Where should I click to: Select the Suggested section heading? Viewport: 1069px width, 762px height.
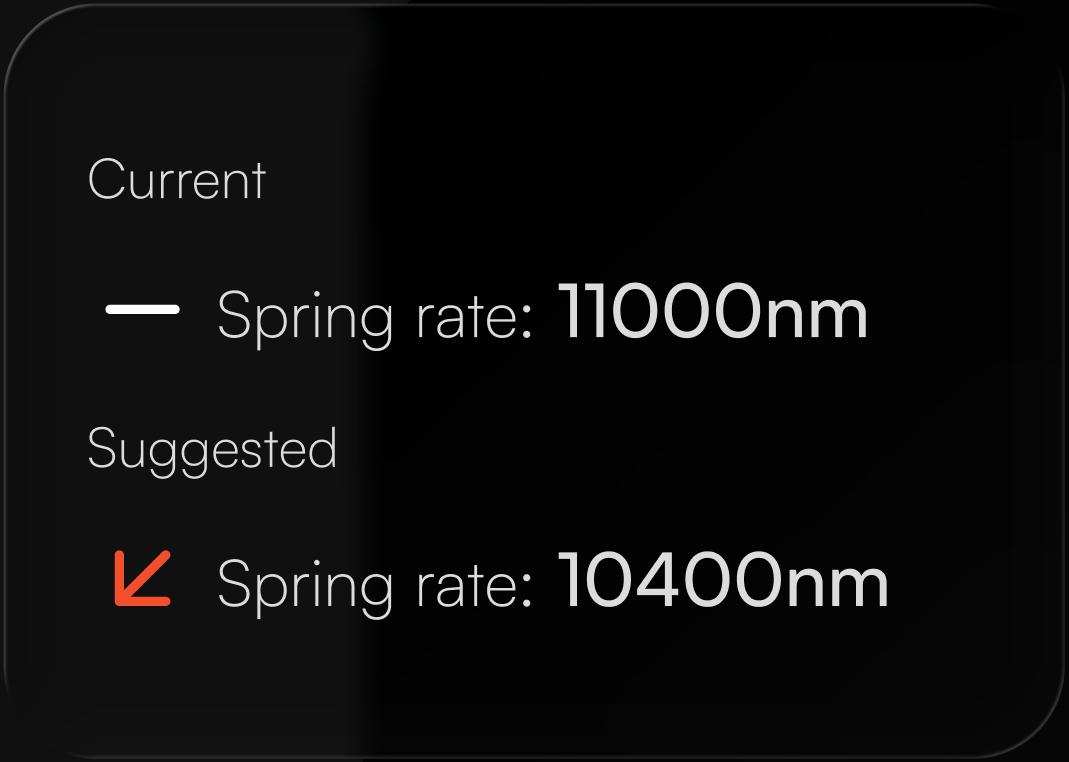[x=212, y=449]
